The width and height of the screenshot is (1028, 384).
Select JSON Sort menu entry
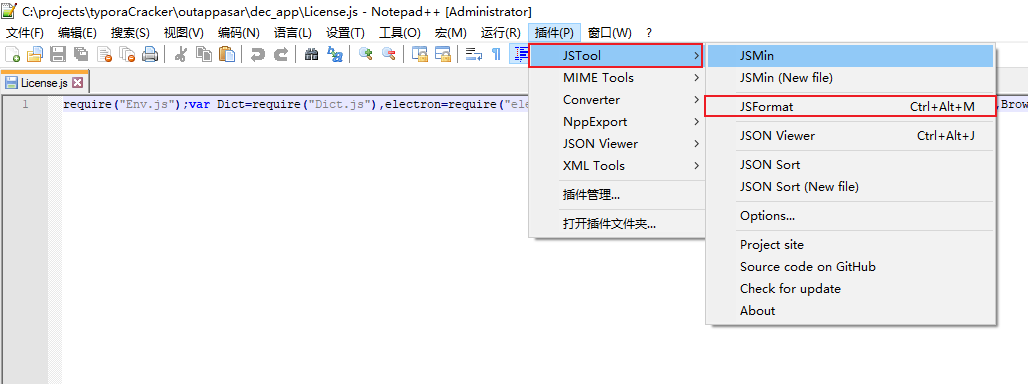(850, 164)
